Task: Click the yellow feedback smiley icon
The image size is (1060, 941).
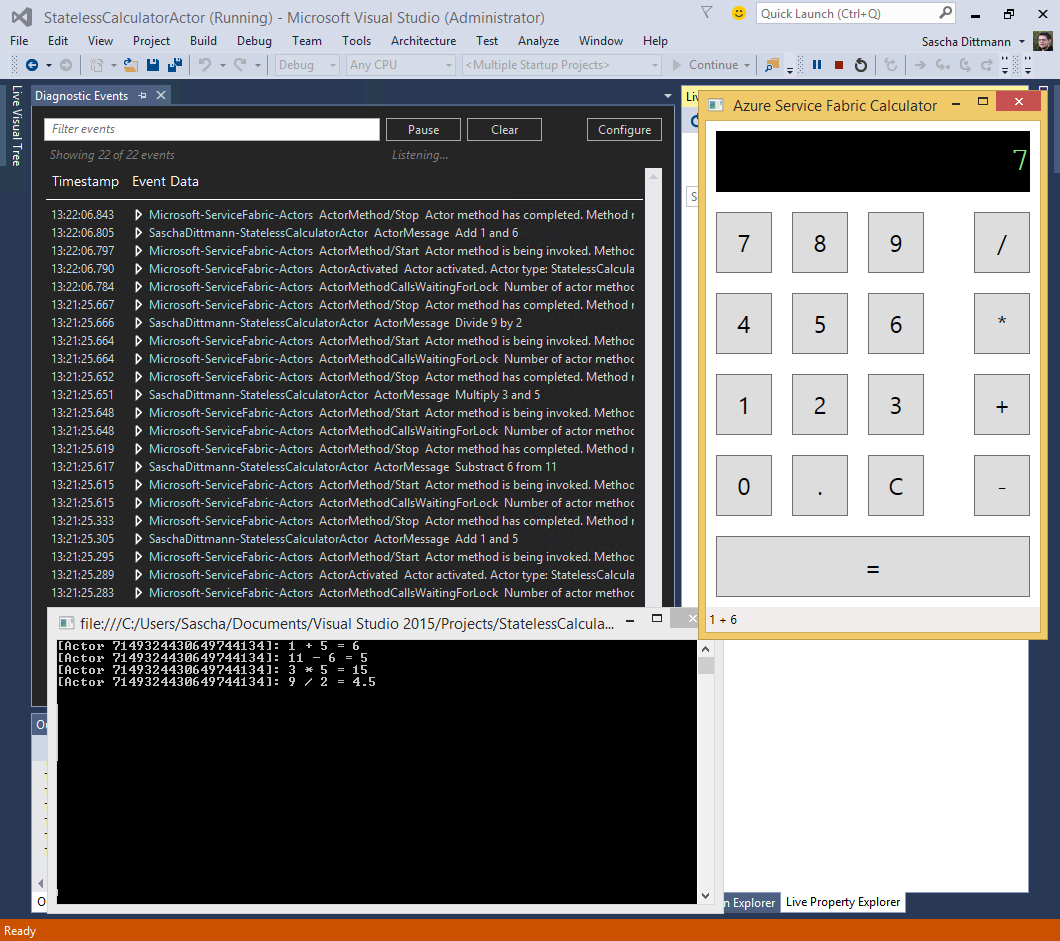Action: click(739, 13)
